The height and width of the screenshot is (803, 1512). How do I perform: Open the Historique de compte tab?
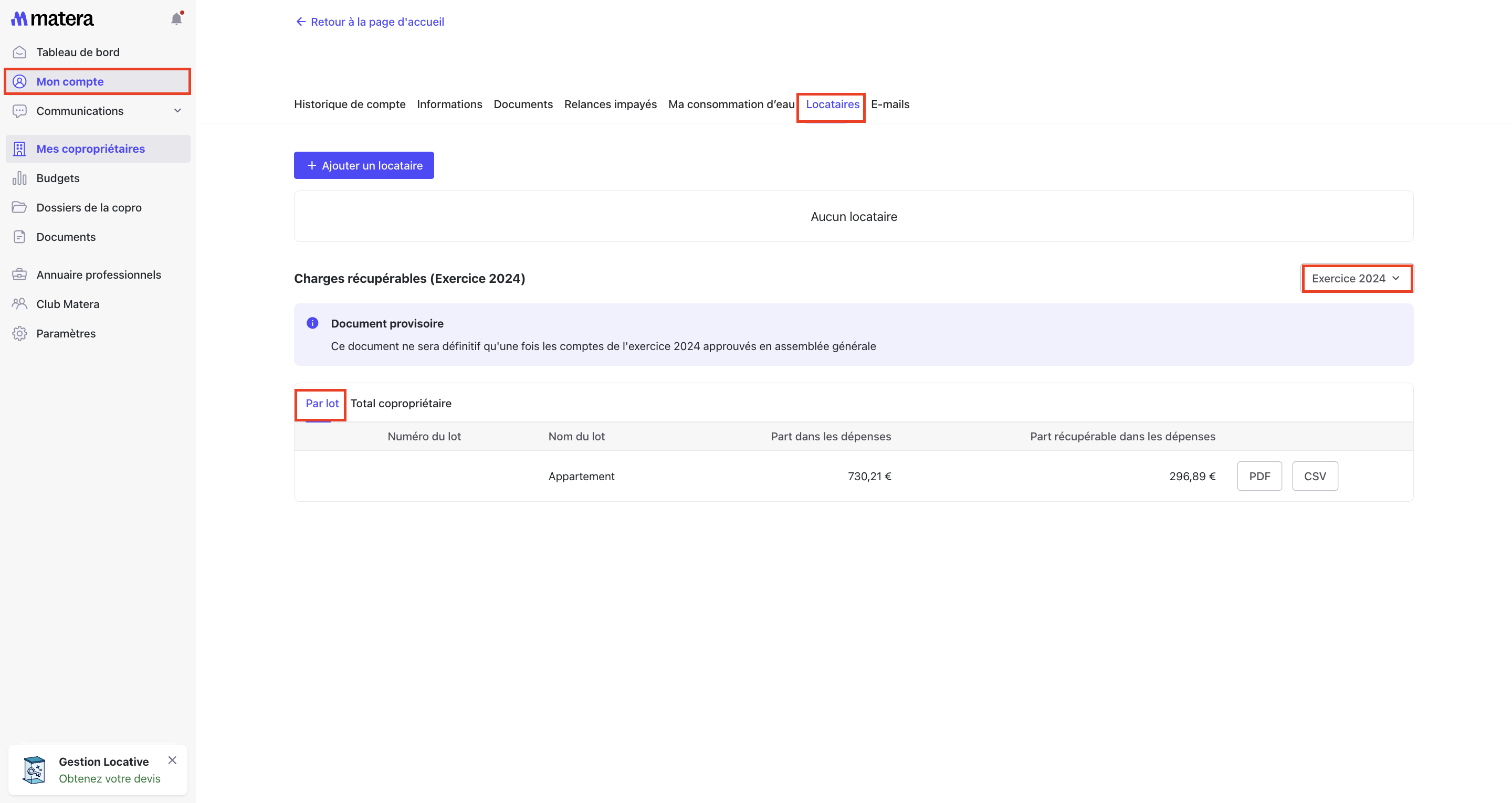tap(349, 104)
